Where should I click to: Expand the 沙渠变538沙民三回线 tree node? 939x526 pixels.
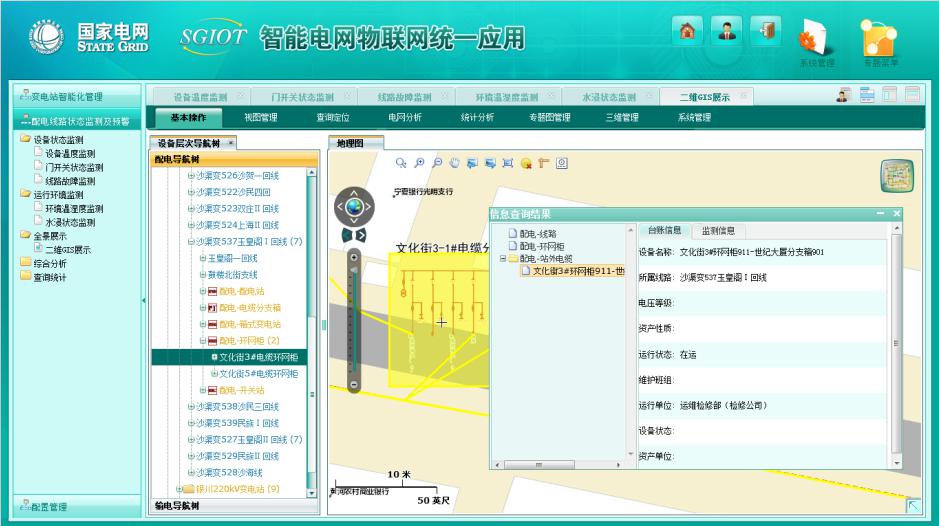(x=191, y=407)
